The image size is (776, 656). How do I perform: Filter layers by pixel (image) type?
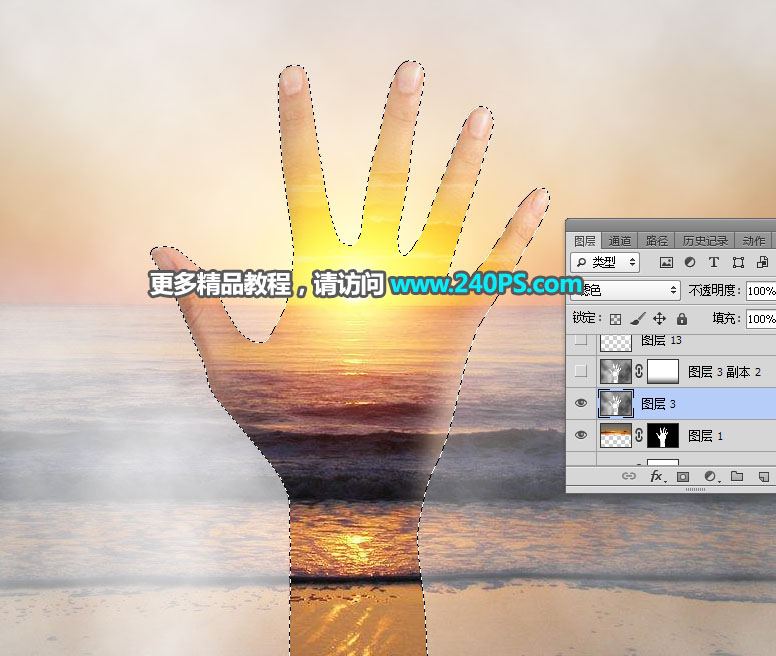point(666,263)
